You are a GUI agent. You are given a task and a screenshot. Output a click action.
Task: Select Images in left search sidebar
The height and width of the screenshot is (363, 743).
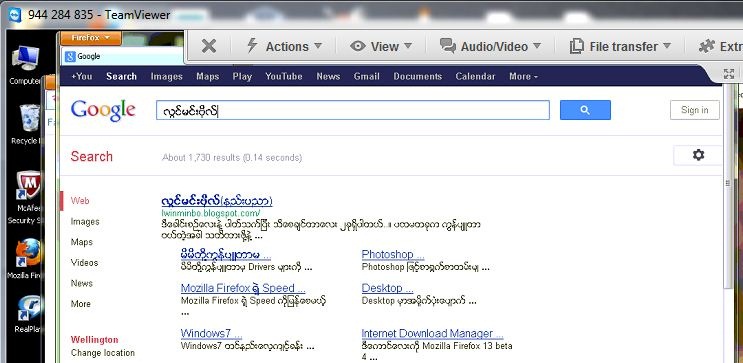tap(85, 221)
